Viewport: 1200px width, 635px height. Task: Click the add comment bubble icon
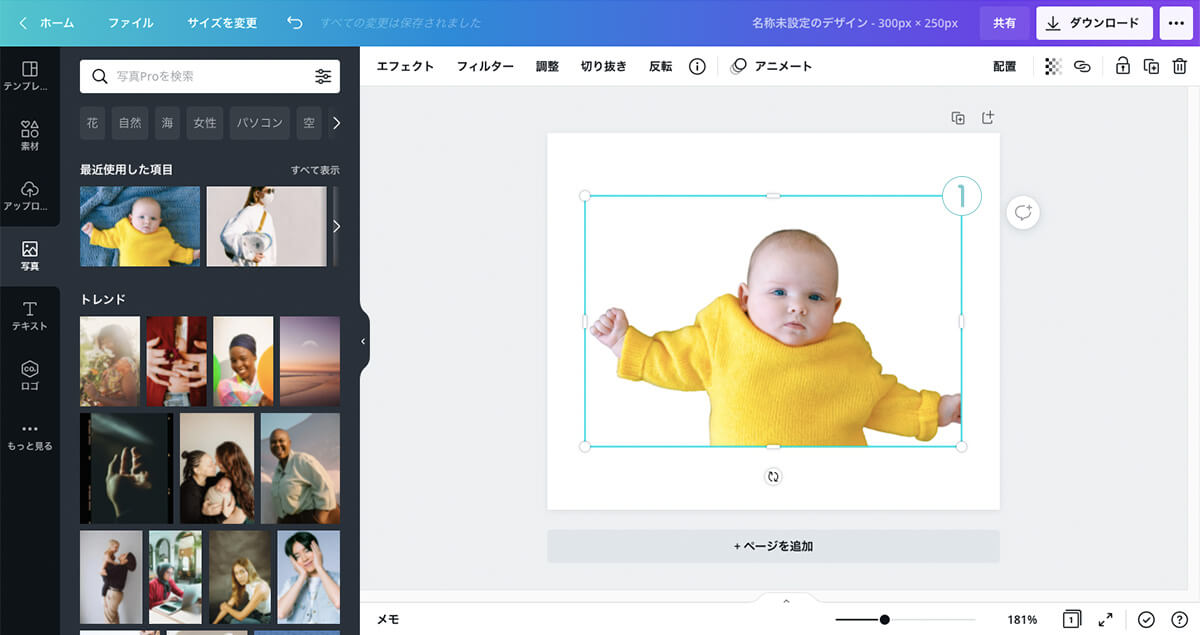point(1023,212)
